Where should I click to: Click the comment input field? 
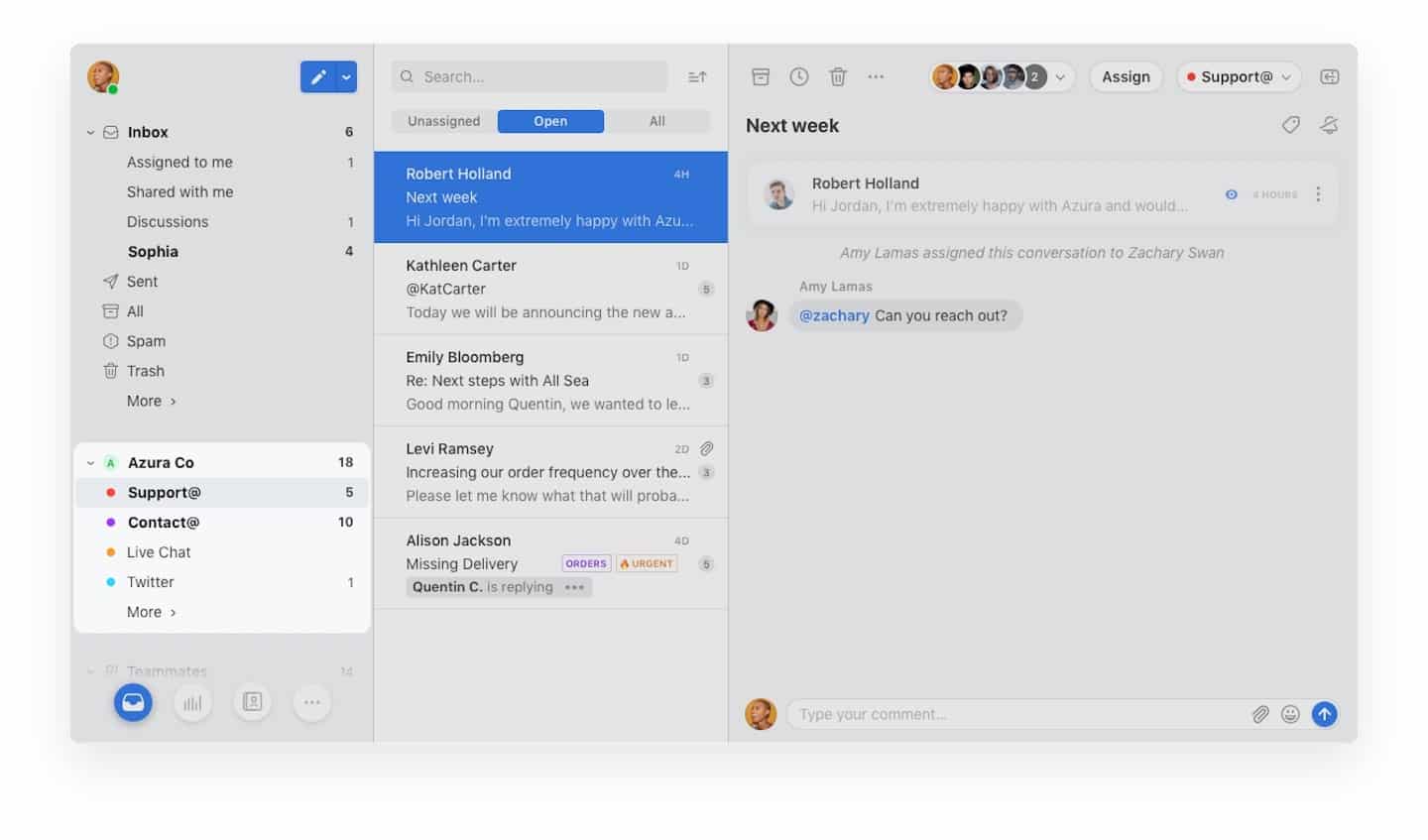(1017, 714)
